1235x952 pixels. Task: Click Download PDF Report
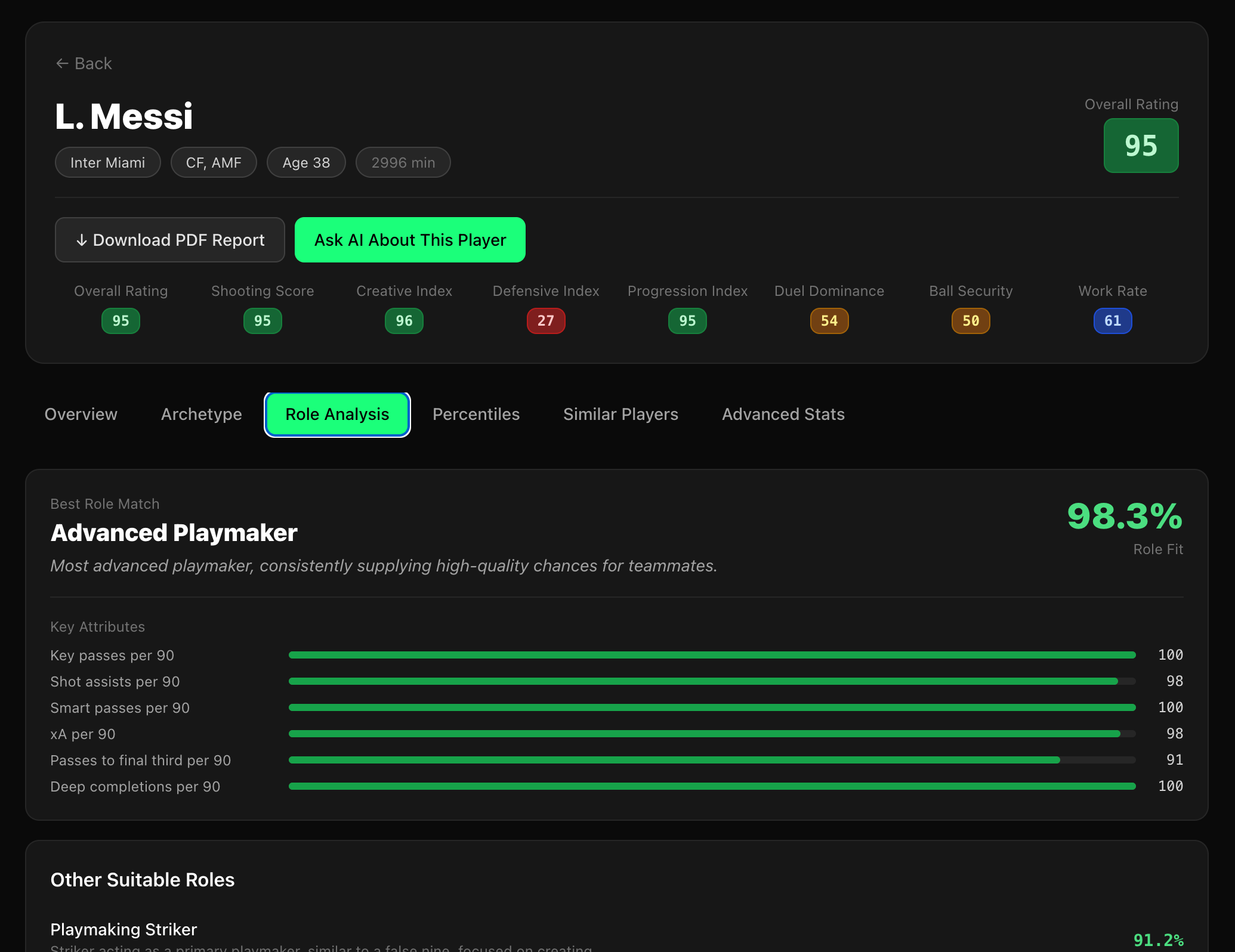tap(169, 240)
